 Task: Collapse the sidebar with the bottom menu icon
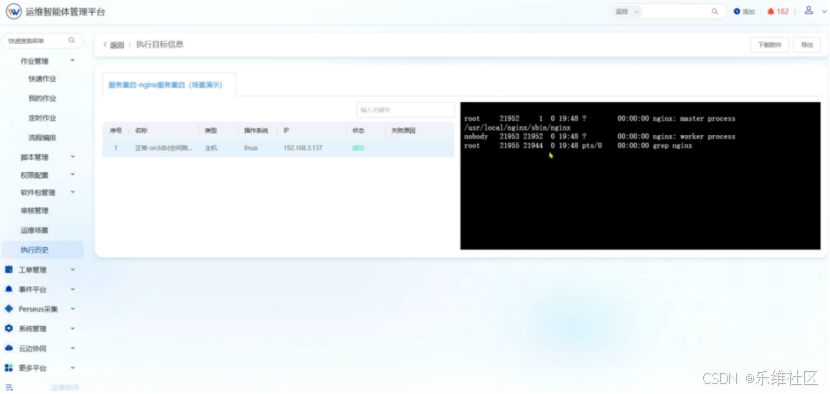[x=8, y=387]
